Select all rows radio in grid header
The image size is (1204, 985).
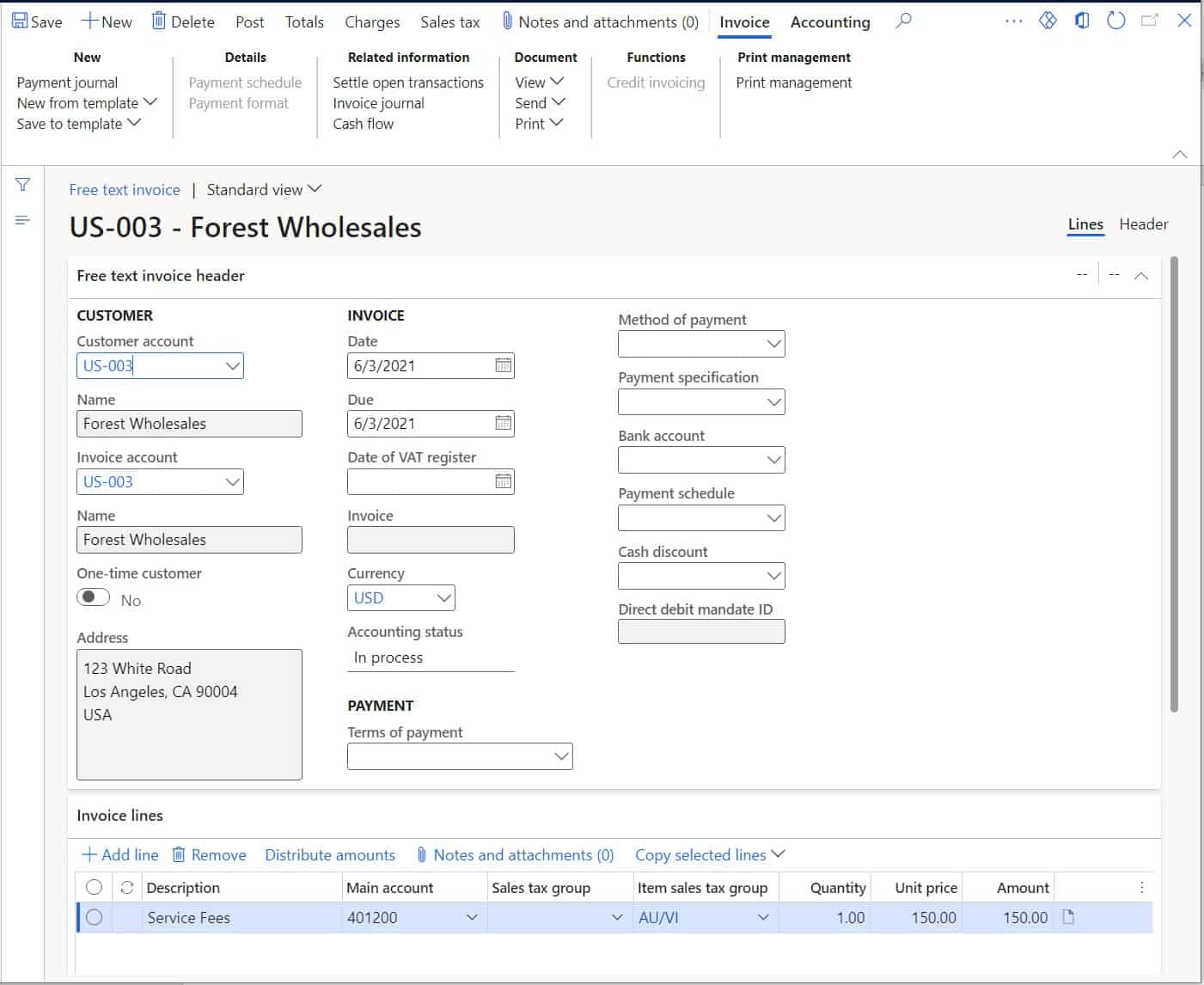point(94,887)
